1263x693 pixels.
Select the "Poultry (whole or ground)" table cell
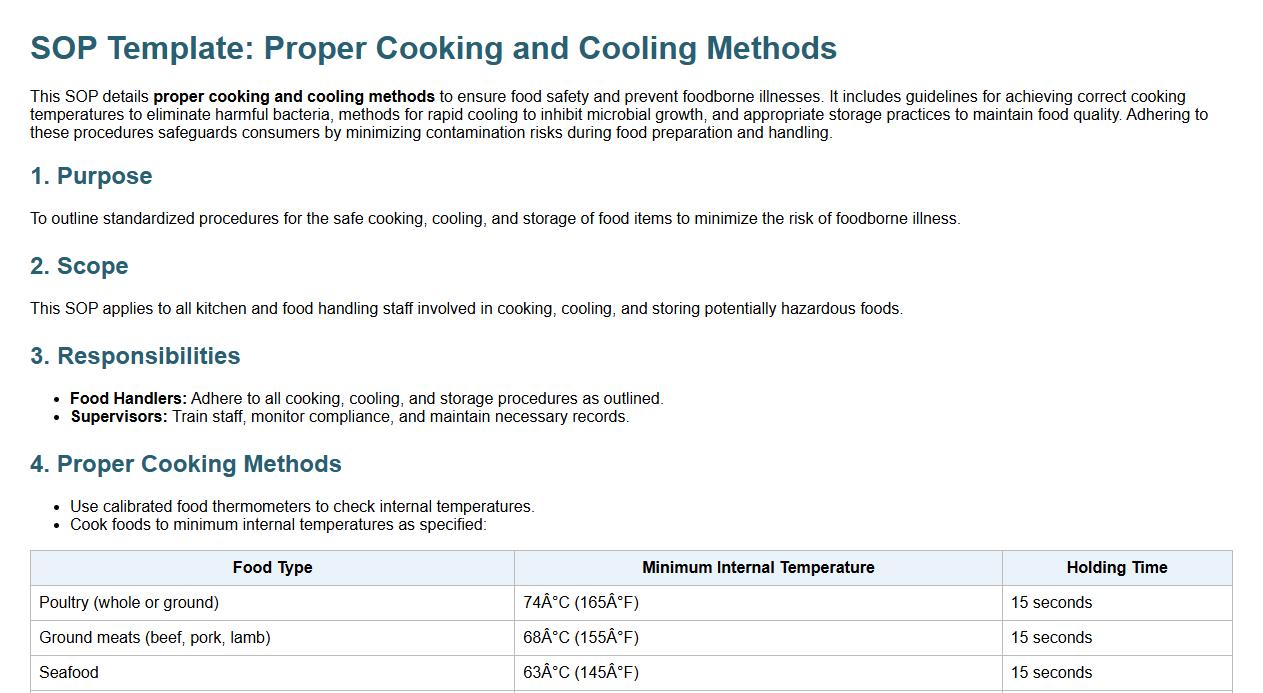click(129, 602)
